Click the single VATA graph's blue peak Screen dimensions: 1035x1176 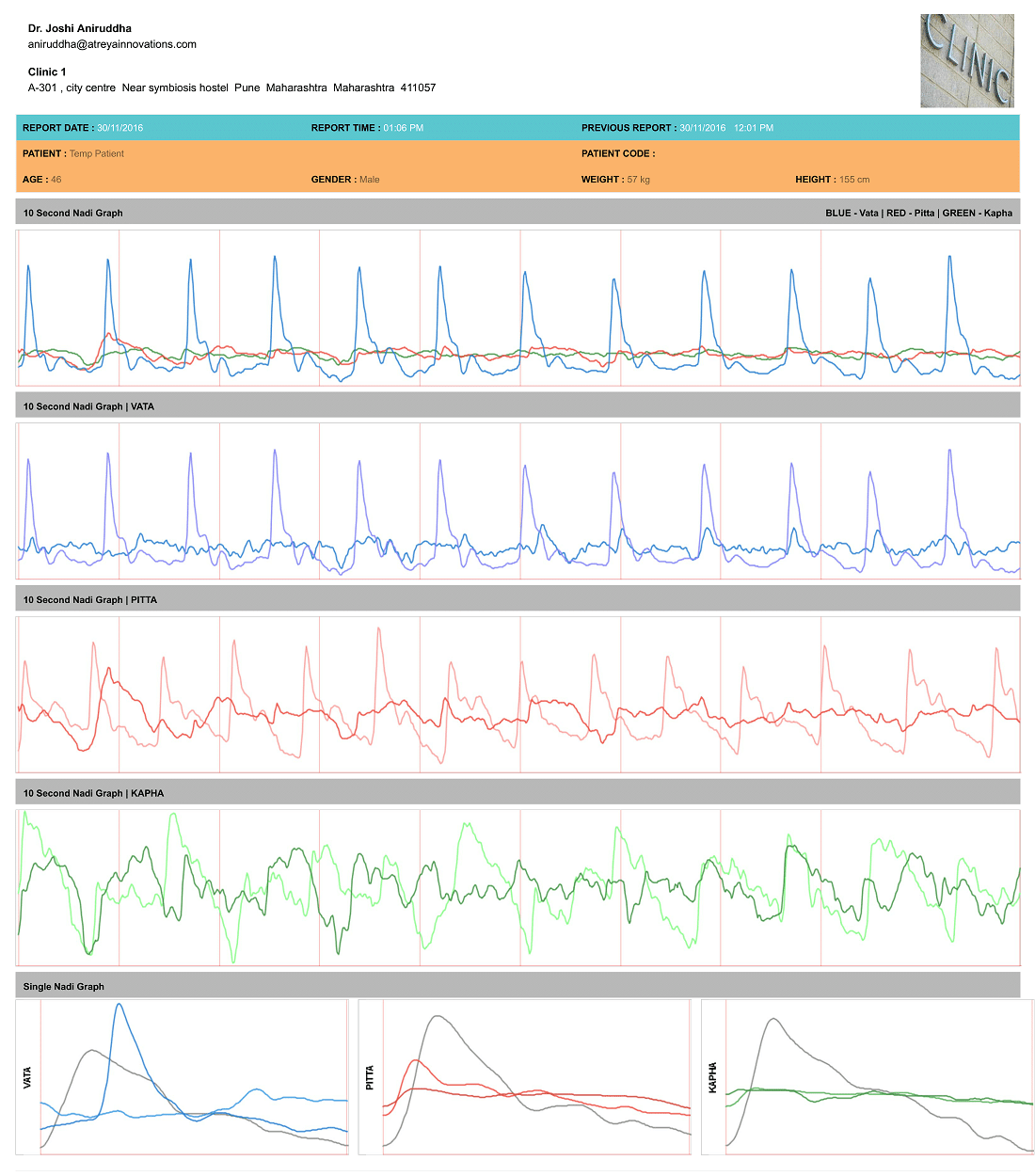point(119,1006)
